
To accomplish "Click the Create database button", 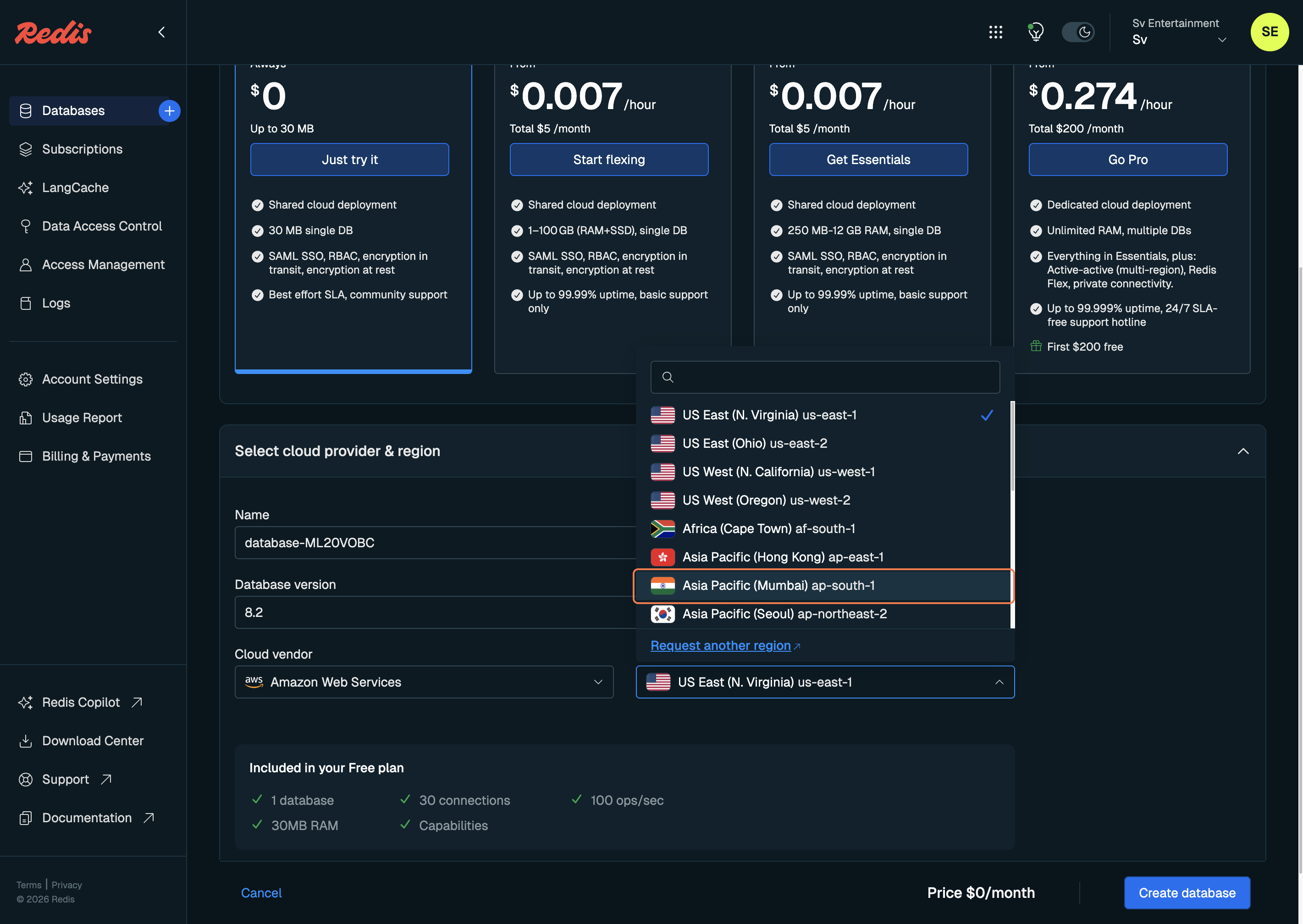I will coord(1187,893).
